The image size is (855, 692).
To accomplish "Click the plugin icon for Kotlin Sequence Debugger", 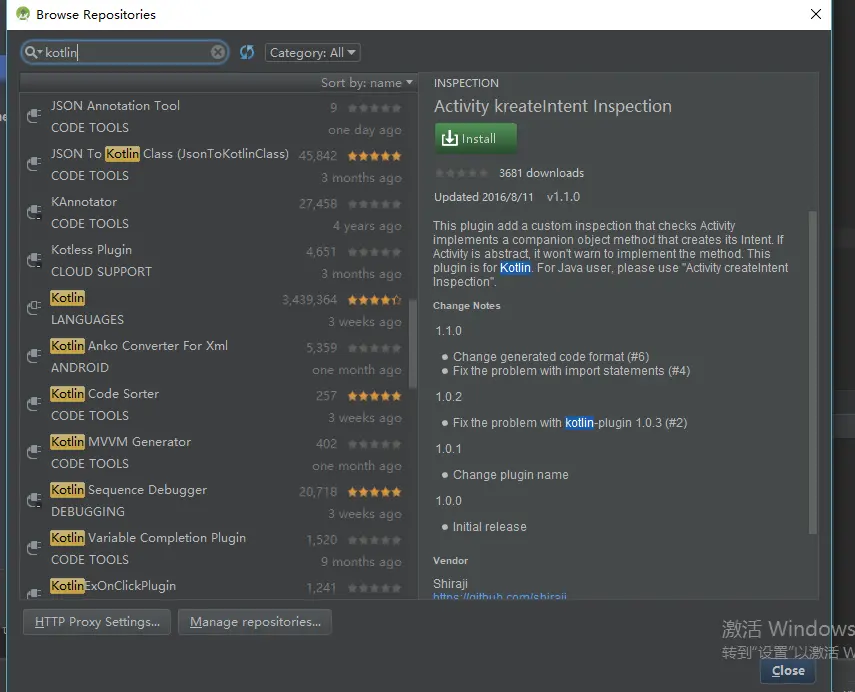I will click(x=34, y=500).
